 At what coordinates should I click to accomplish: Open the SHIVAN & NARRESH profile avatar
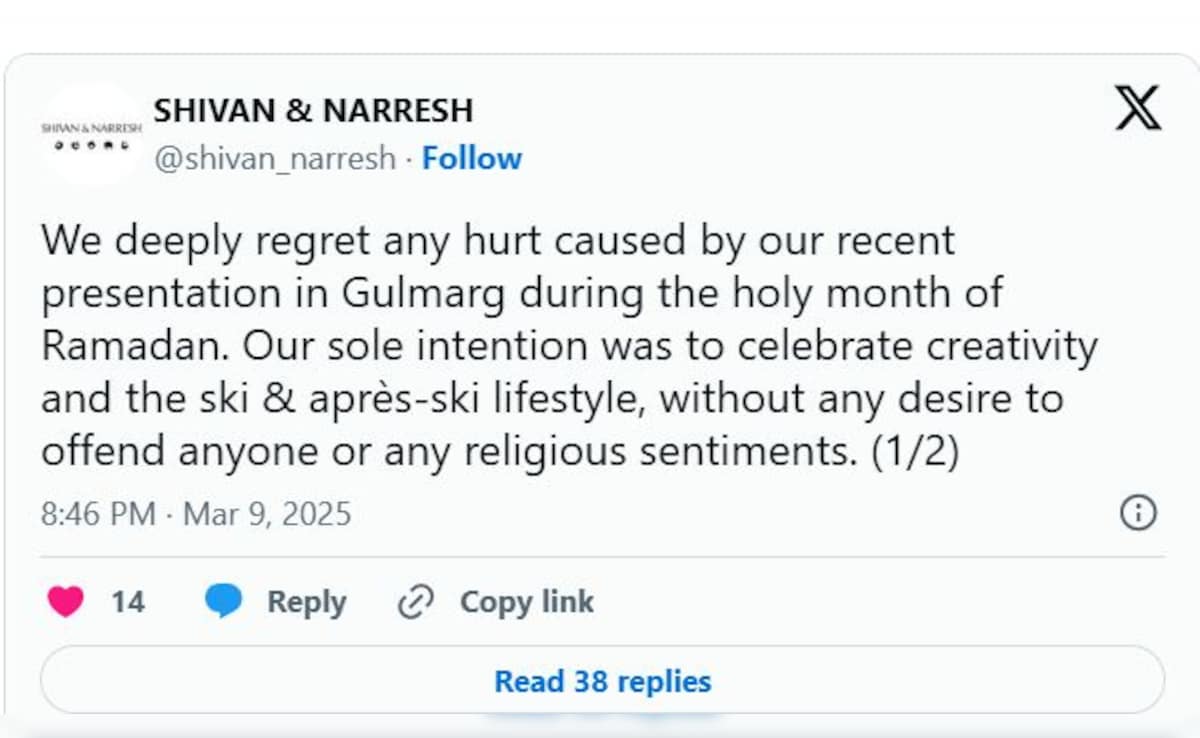click(x=91, y=134)
